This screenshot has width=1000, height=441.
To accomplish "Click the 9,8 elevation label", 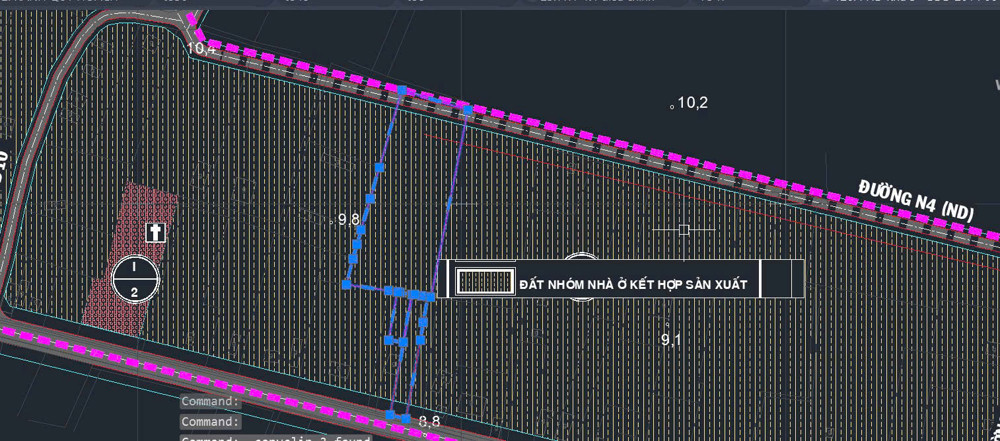I will click(349, 219).
